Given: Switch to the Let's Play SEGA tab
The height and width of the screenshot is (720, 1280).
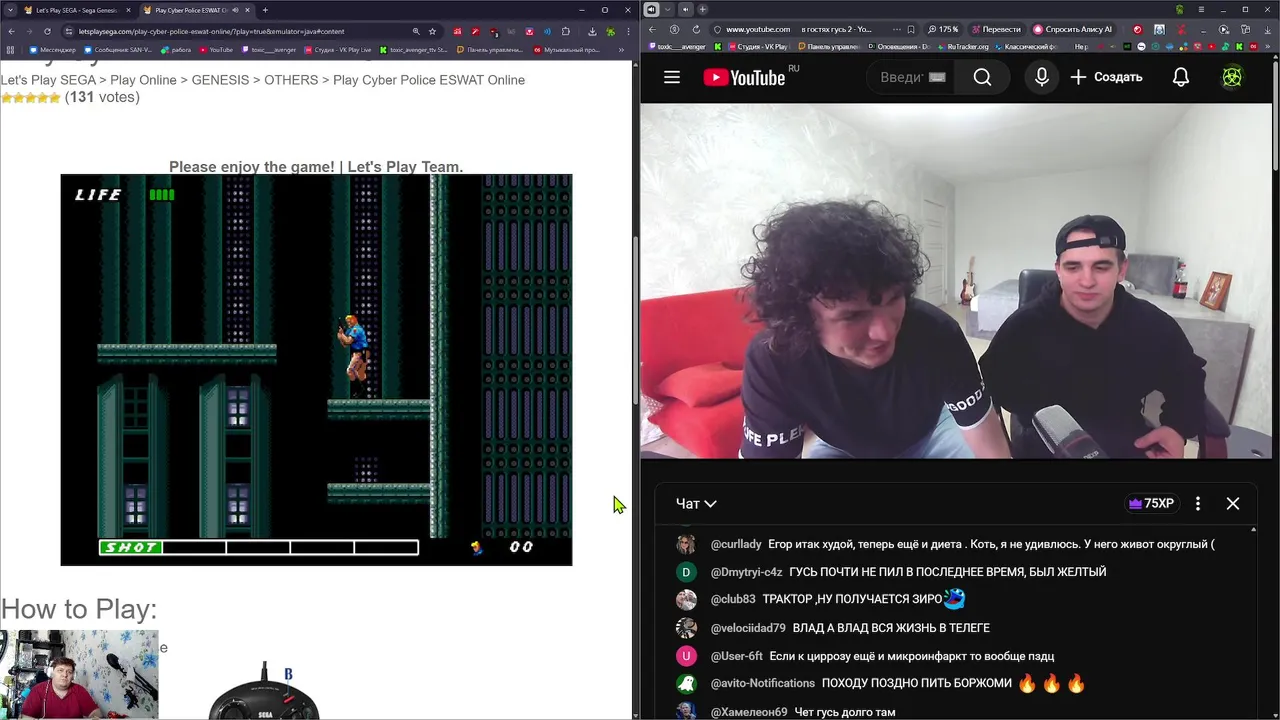Looking at the screenshot, I should click(80, 10).
